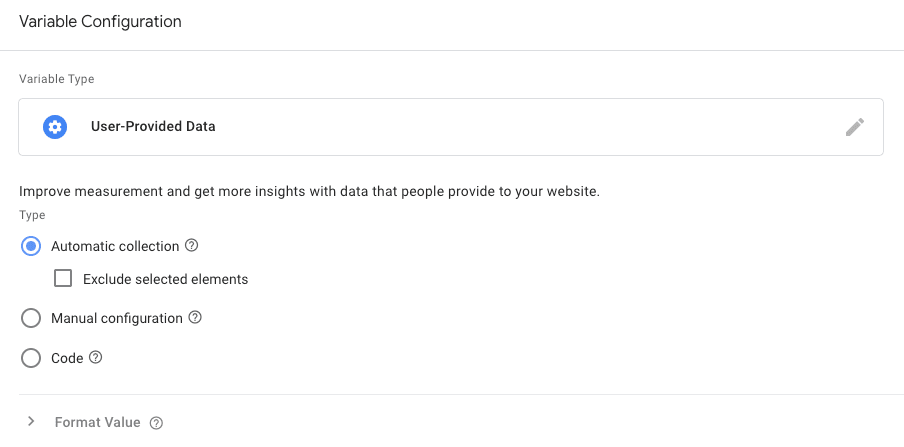Open help icon next to Manual configuration
This screenshot has width=904, height=447.
[195, 318]
